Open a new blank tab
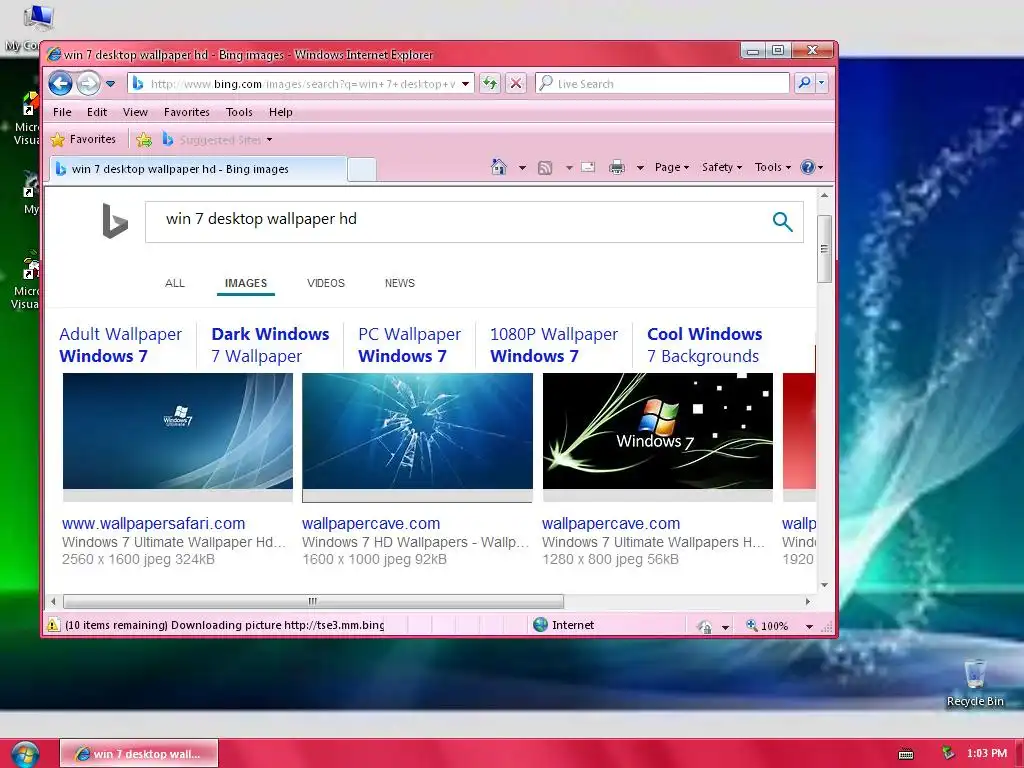 tap(361, 169)
